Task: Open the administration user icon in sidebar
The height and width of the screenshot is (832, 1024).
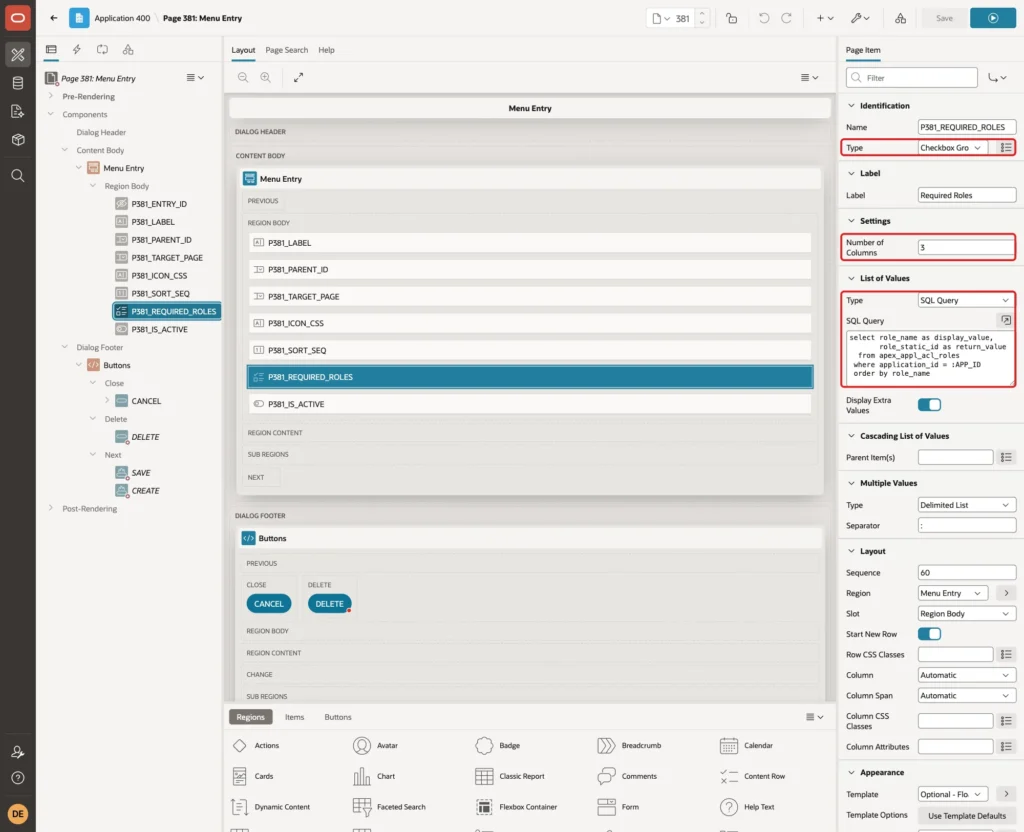Action: pos(18,752)
